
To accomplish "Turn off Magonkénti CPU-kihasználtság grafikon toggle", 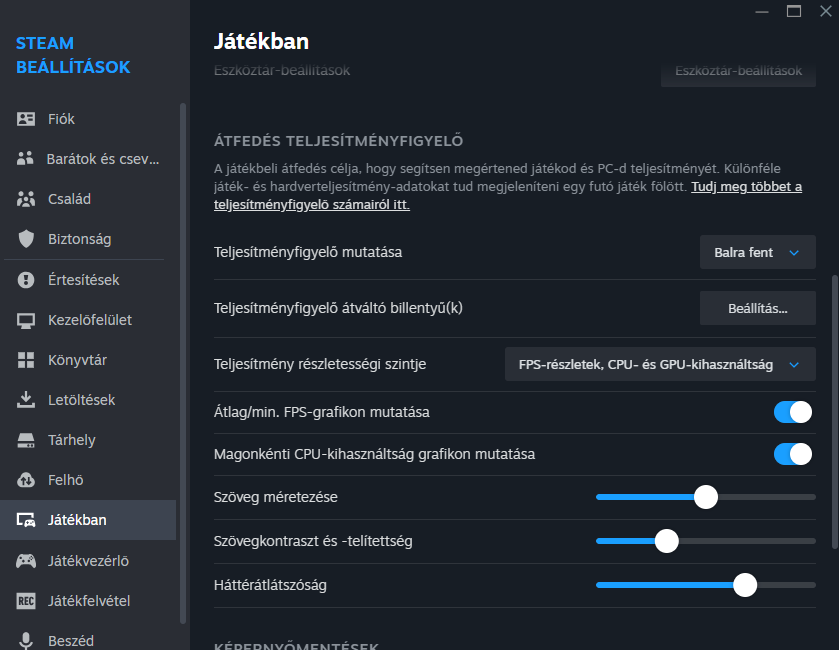I will tap(792, 454).
